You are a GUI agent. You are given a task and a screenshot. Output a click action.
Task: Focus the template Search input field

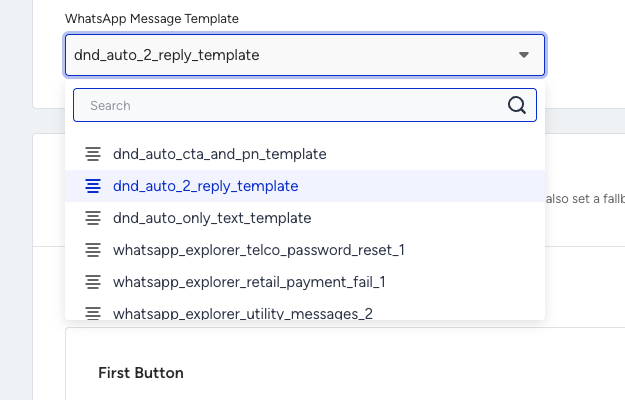305,105
